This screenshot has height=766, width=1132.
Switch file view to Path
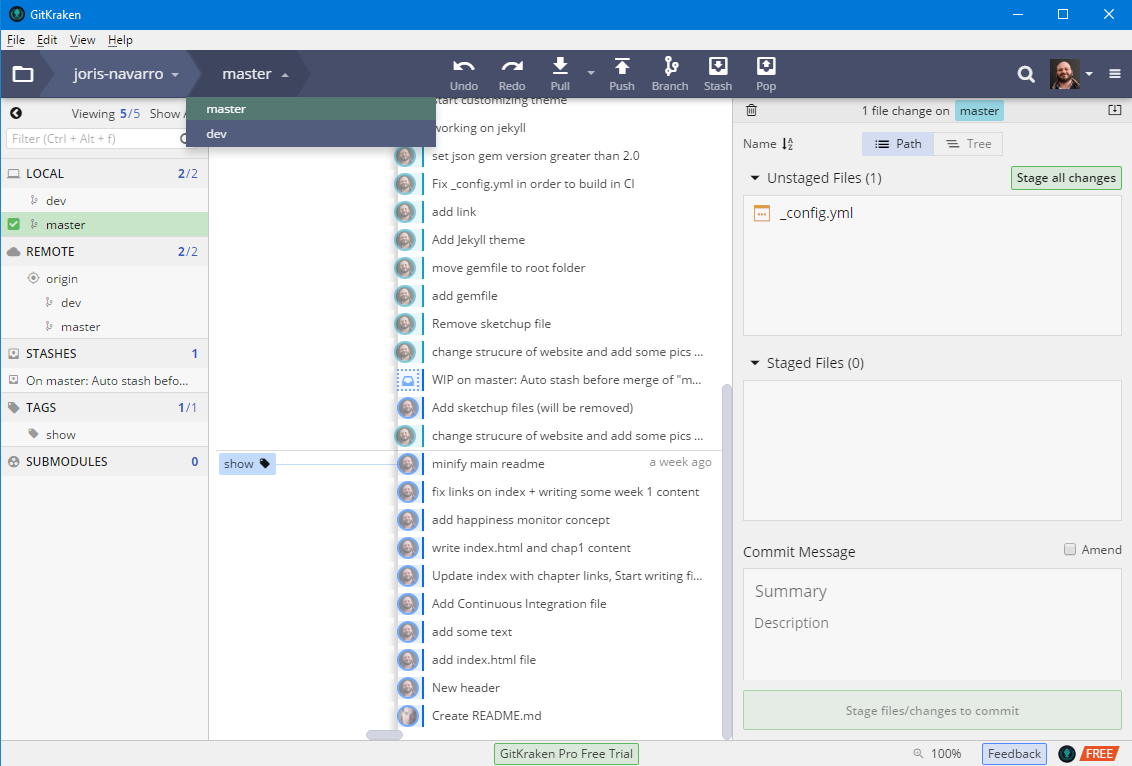click(x=898, y=144)
